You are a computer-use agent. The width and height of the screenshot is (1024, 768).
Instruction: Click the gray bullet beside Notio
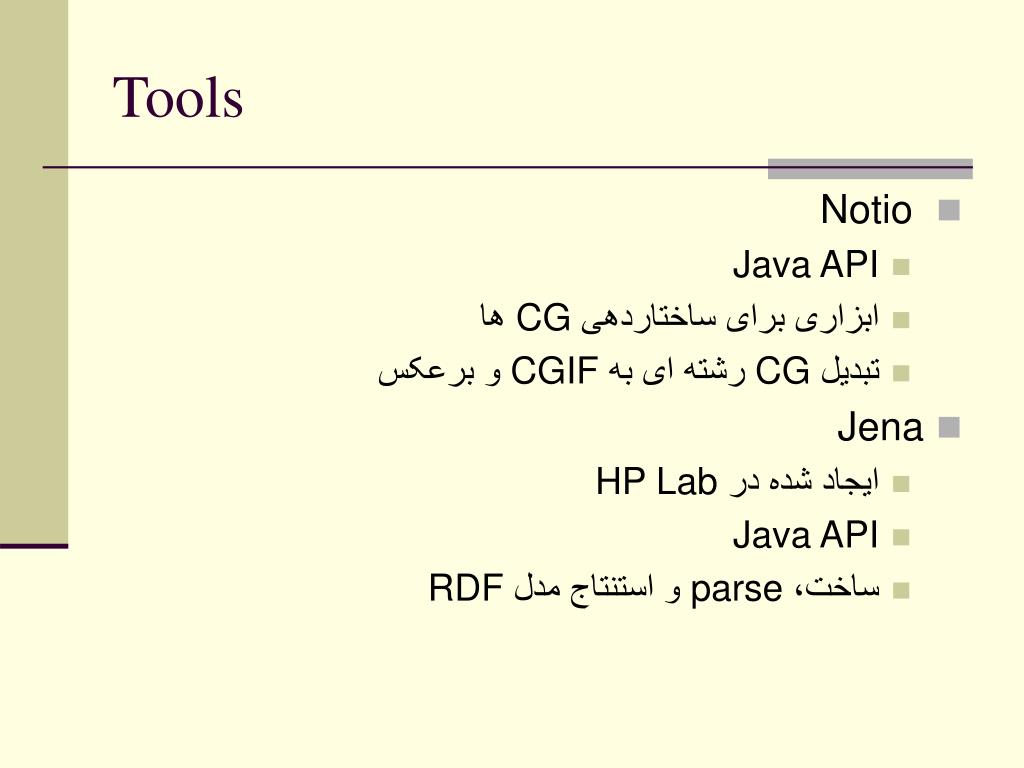949,210
